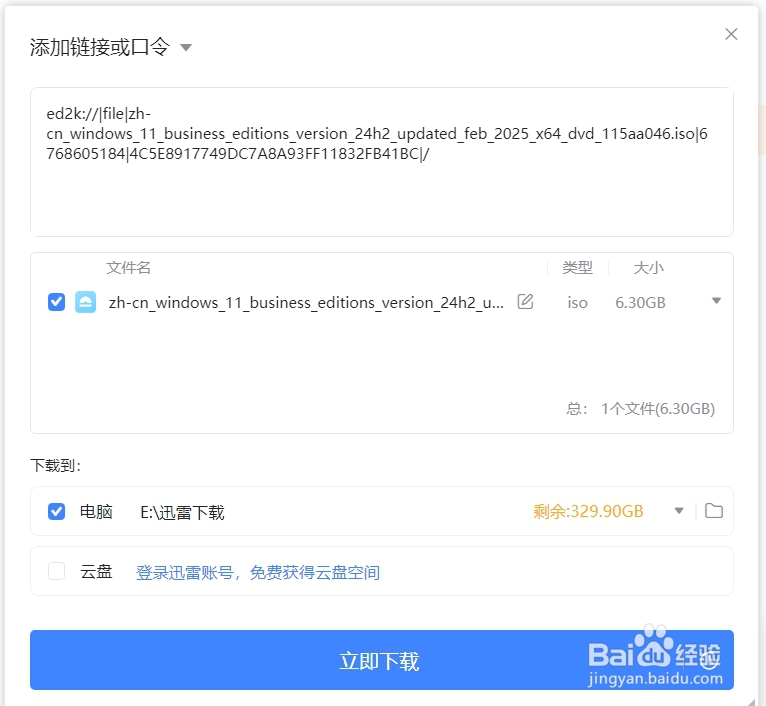Close the add link dialog

(x=731, y=34)
